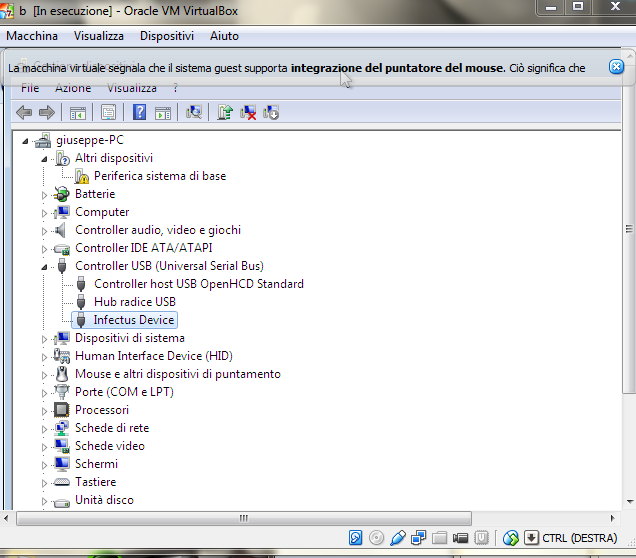Screen dimensions: 636x558
Task: Click the CTRL (DESTRA) host key label
Action: (x=580, y=538)
